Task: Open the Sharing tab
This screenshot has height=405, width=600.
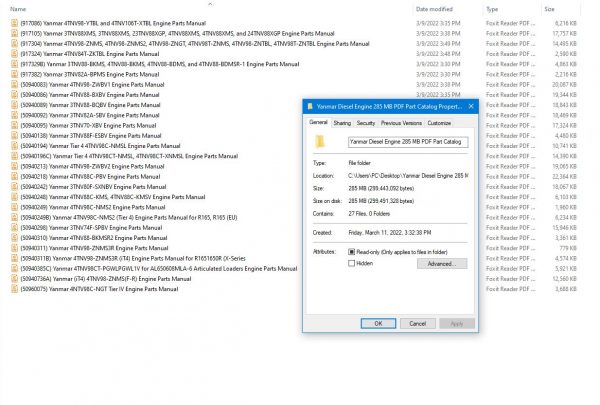Action: [342, 123]
